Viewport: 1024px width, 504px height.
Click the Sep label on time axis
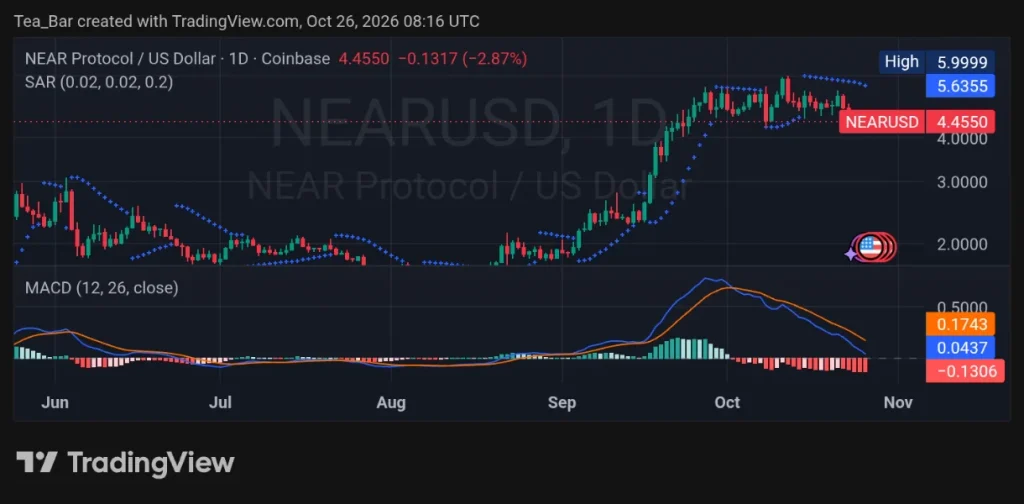[x=562, y=403]
